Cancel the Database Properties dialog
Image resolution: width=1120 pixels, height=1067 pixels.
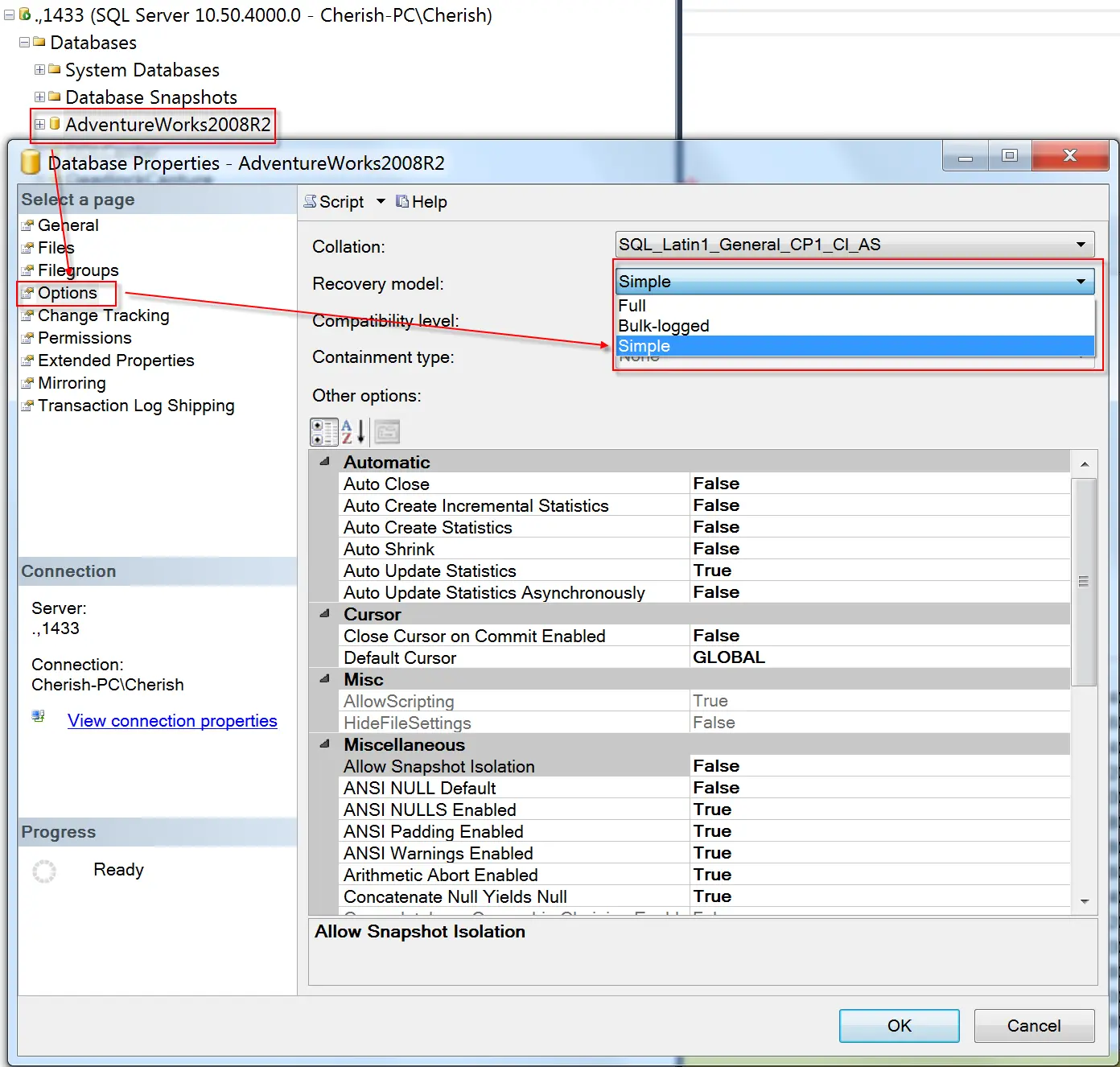(1034, 1026)
